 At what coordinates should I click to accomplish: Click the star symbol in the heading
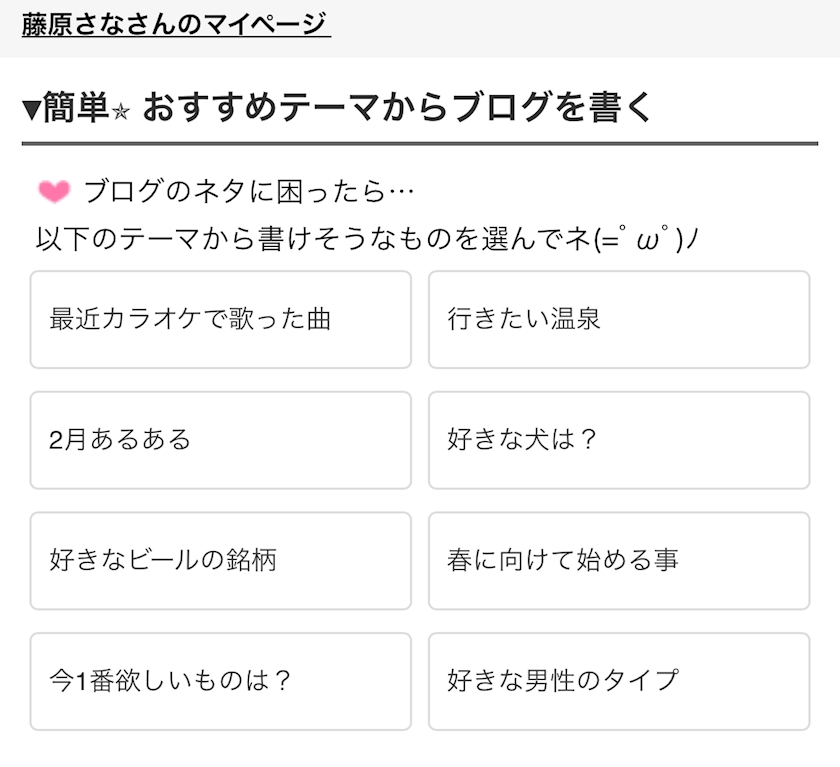click(x=121, y=110)
